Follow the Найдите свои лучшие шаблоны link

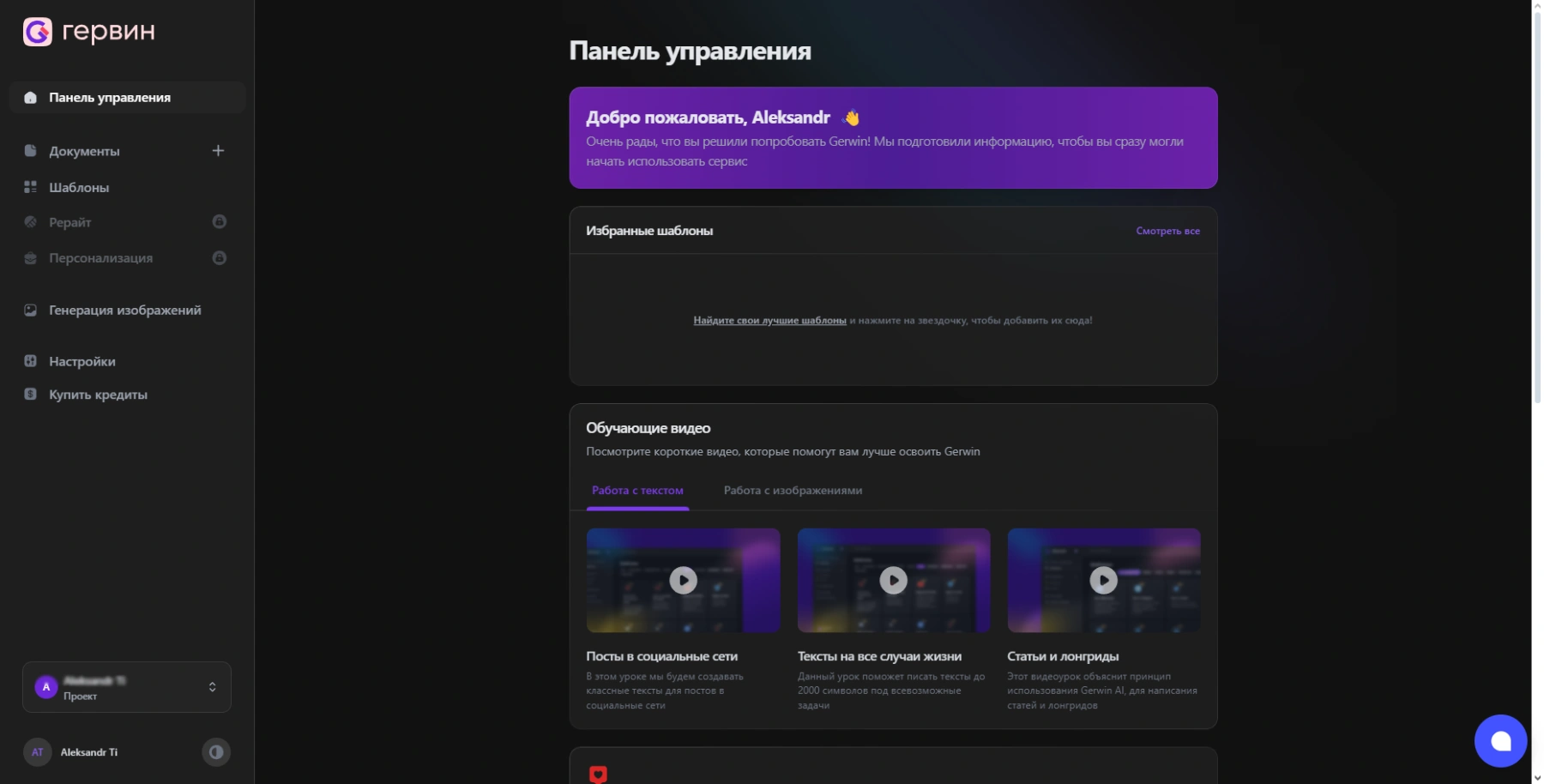[x=769, y=321]
